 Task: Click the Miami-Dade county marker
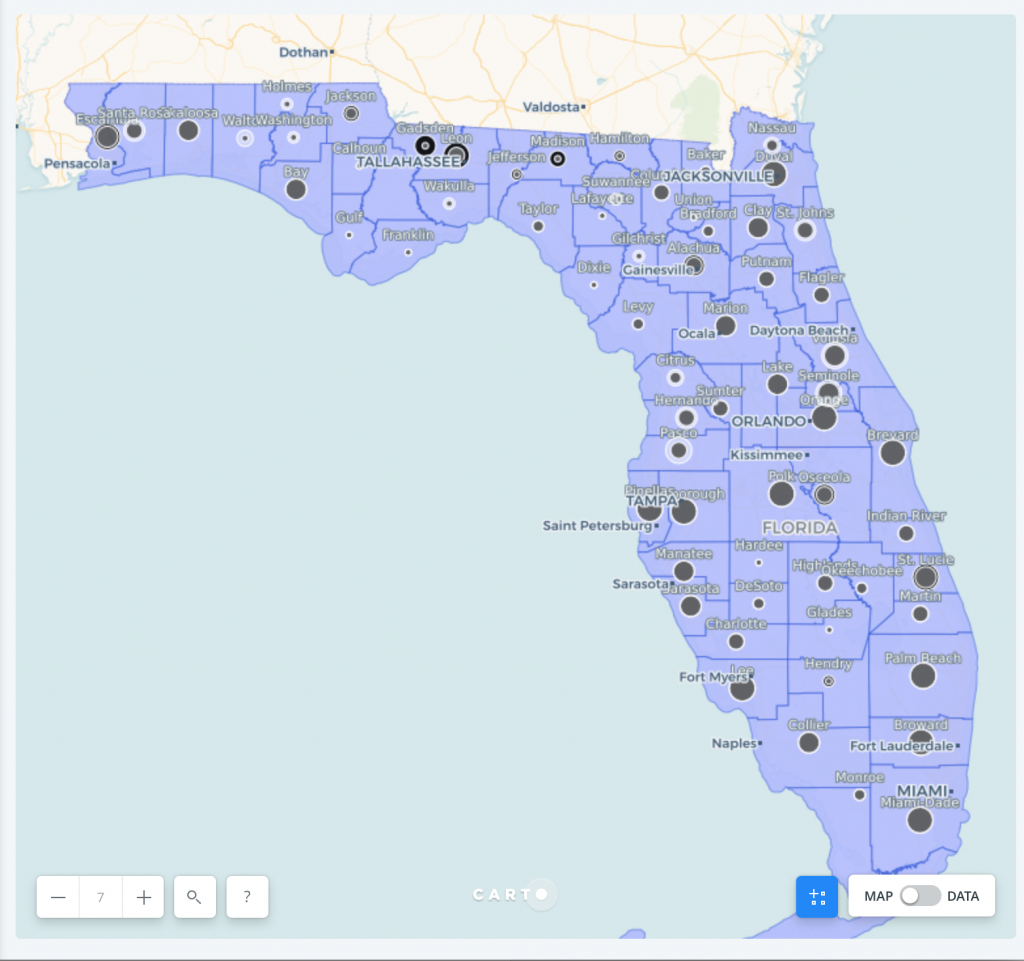pos(920,820)
